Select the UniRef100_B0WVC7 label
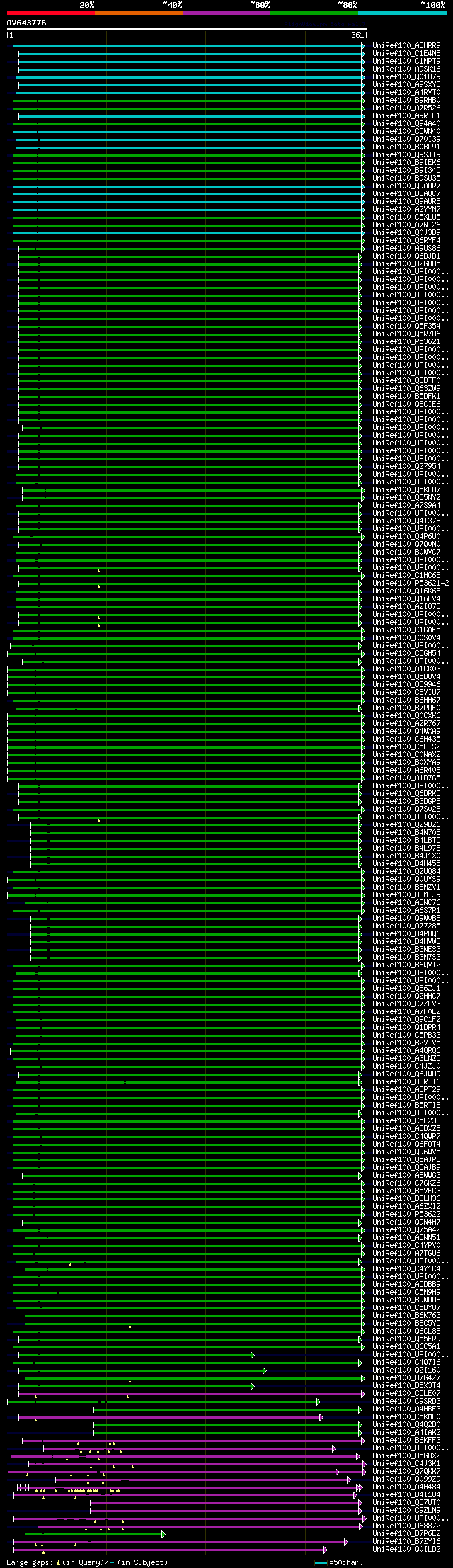 tap(406, 552)
